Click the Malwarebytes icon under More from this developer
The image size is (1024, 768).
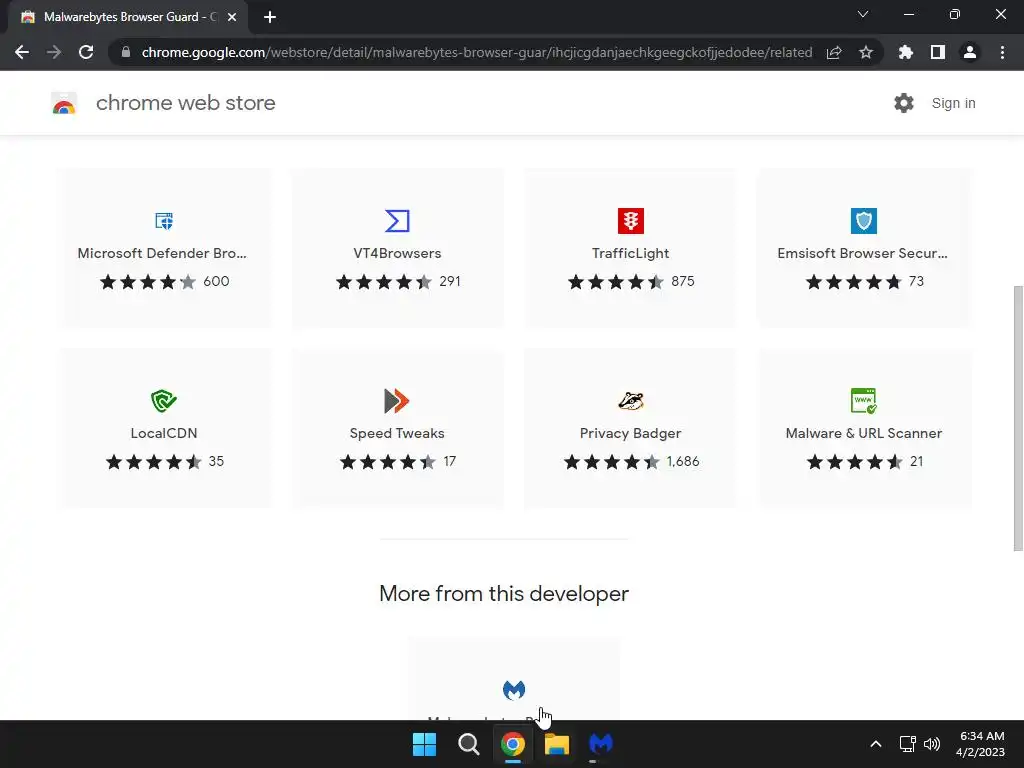514,690
